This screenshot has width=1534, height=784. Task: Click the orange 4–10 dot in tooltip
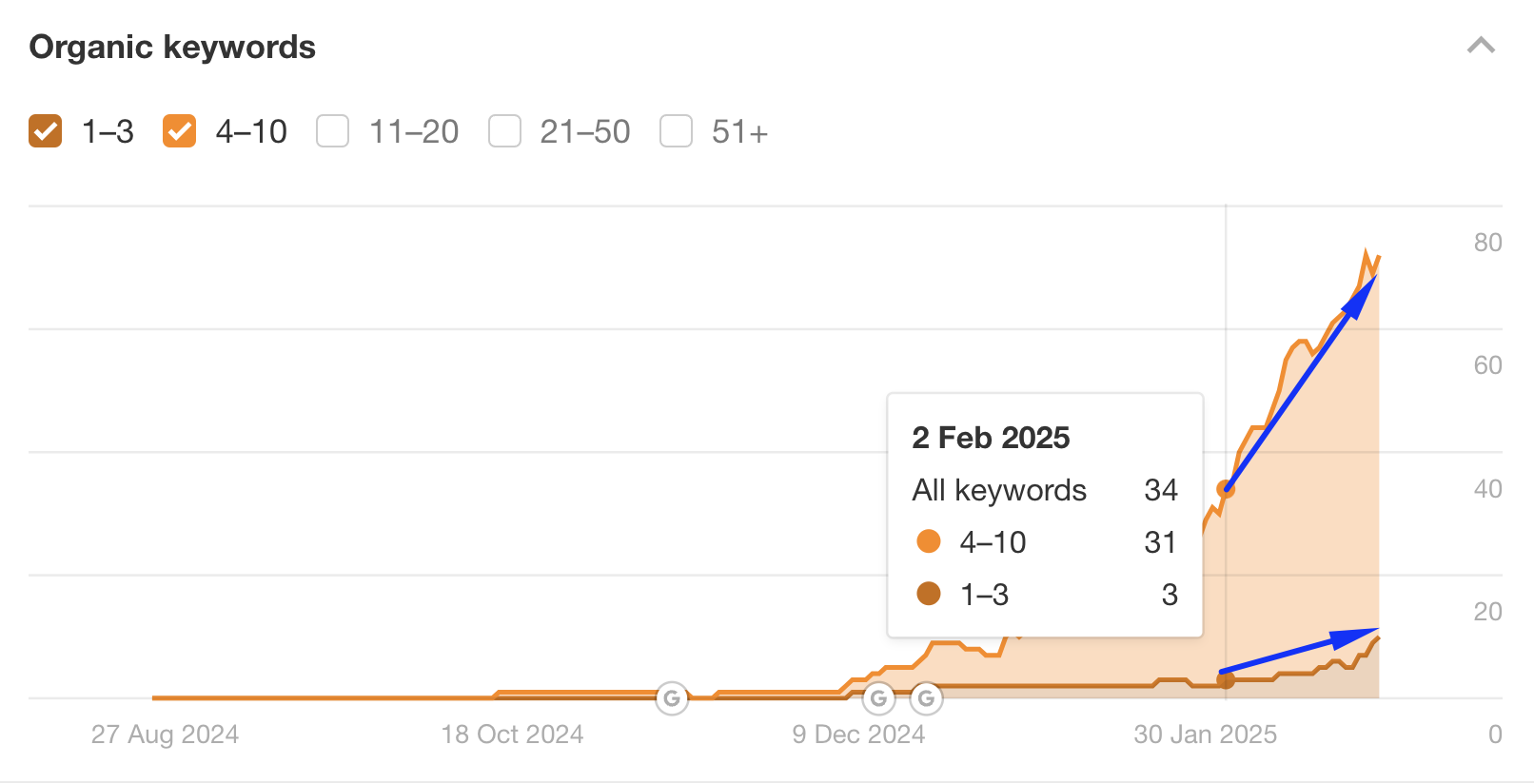click(928, 542)
